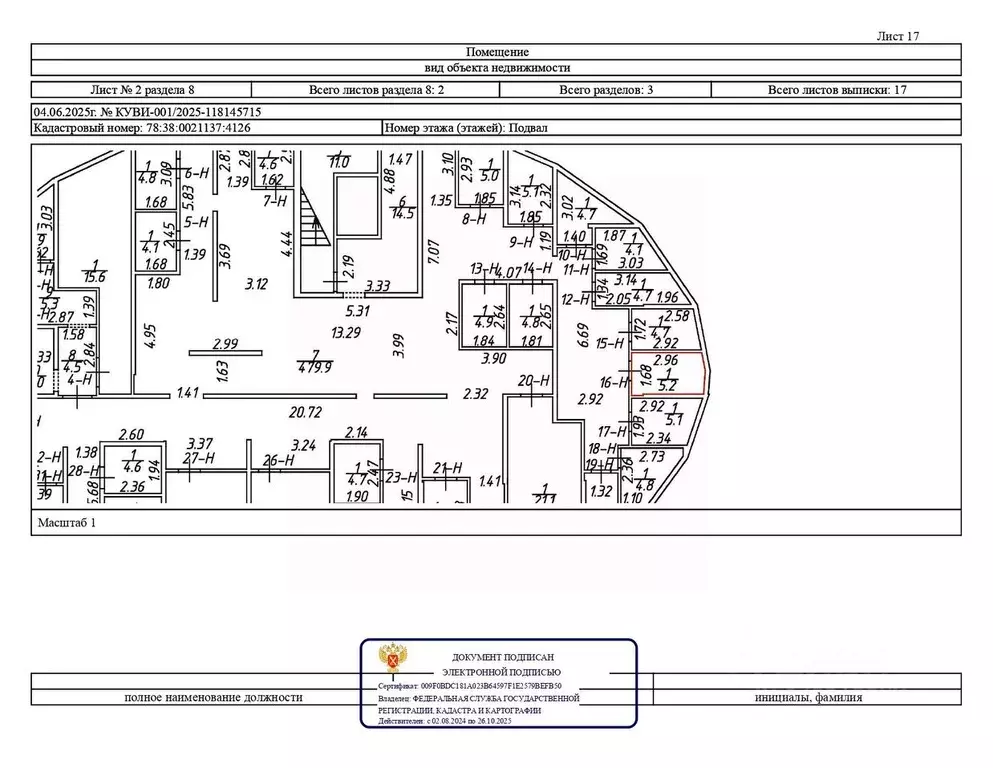Click the 'вид объекта недвижимости' row
993x768 pixels.
497,68
